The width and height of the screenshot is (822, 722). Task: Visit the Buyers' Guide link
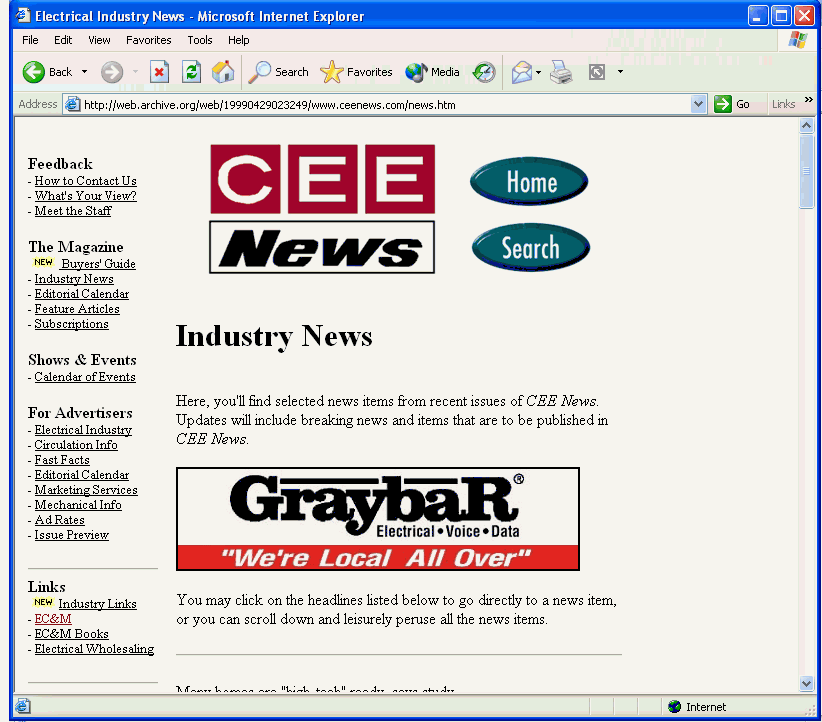coord(99,264)
